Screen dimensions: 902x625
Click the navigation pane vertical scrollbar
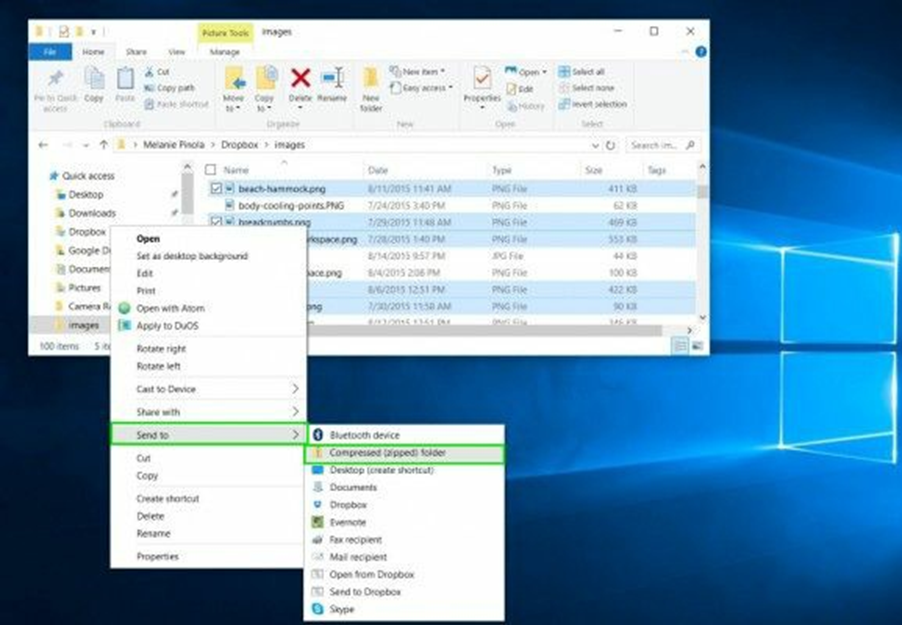click(188, 192)
